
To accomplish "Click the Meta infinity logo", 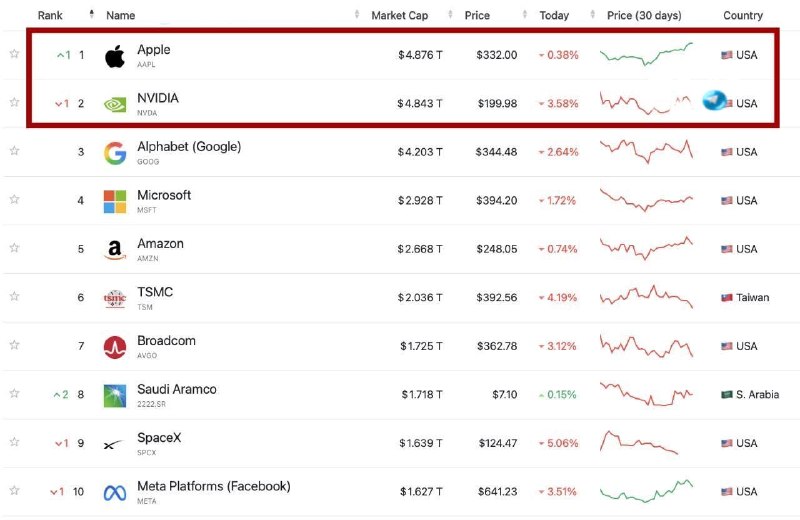I will (115, 493).
